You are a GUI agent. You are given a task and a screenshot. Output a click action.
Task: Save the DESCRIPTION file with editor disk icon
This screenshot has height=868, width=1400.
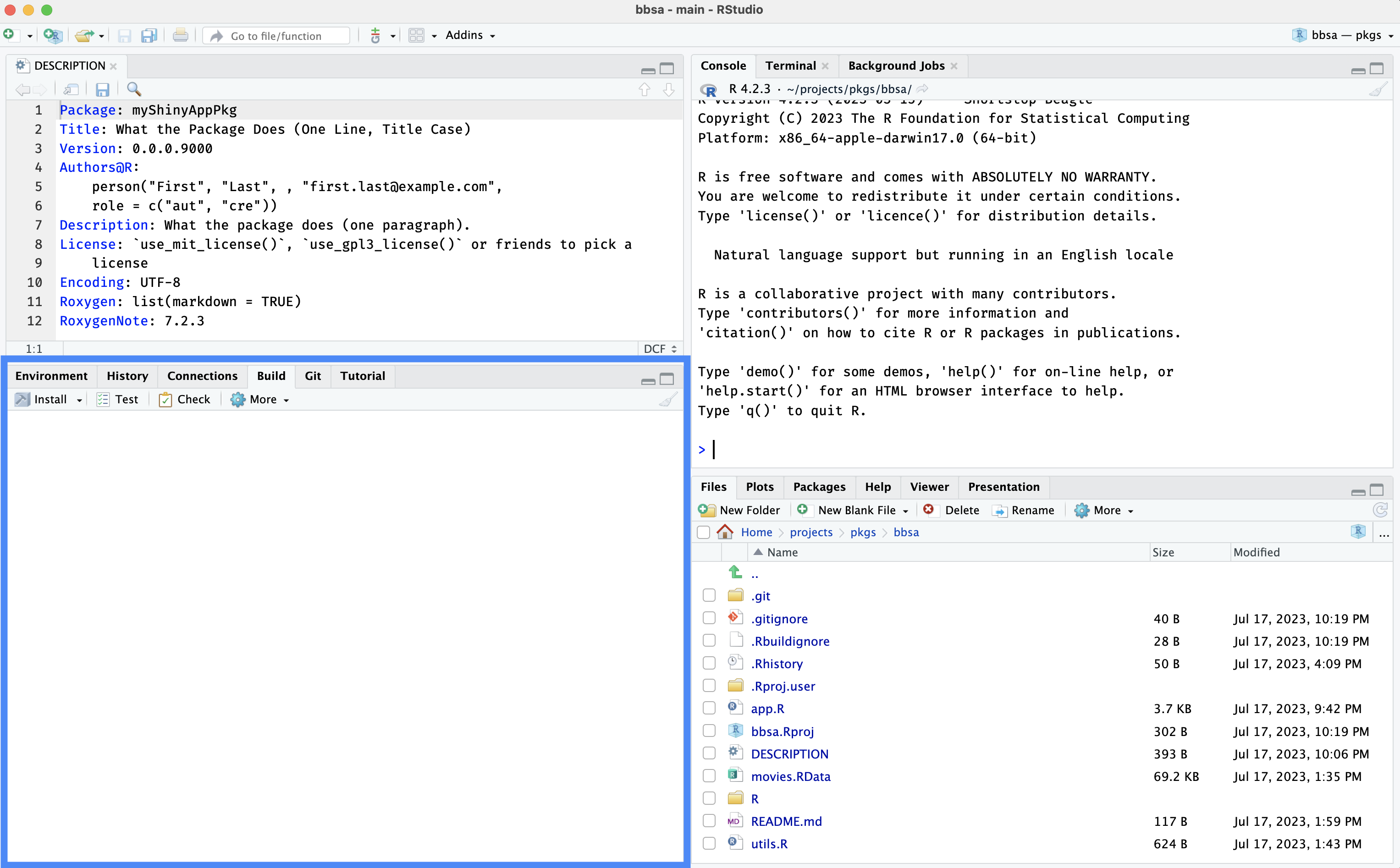(103, 89)
